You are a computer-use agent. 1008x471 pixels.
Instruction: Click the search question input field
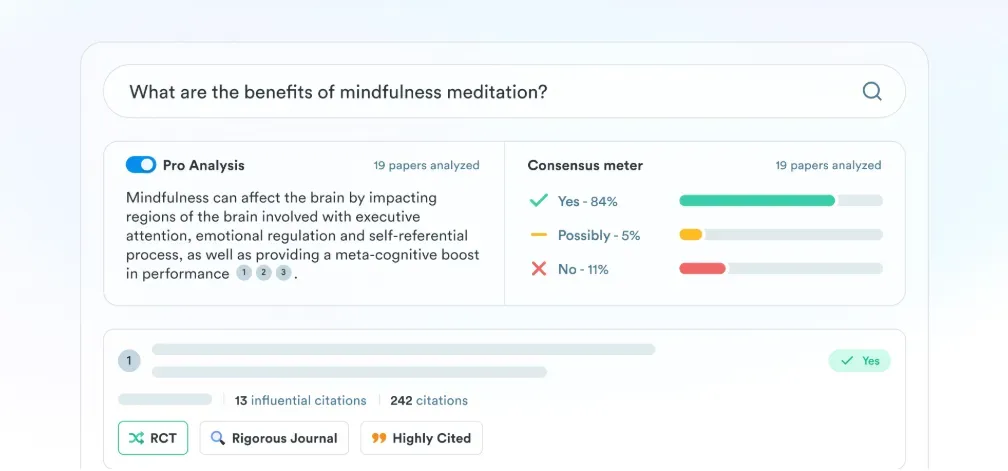pos(504,91)
